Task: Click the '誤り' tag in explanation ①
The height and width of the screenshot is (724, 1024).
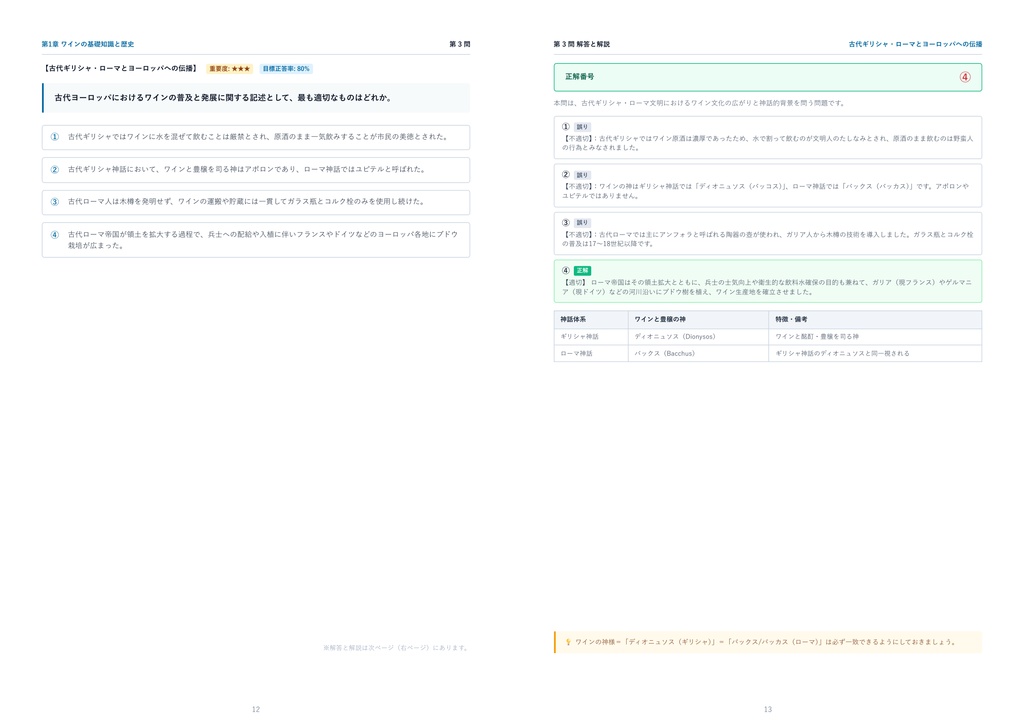Action: click(582, 127)
